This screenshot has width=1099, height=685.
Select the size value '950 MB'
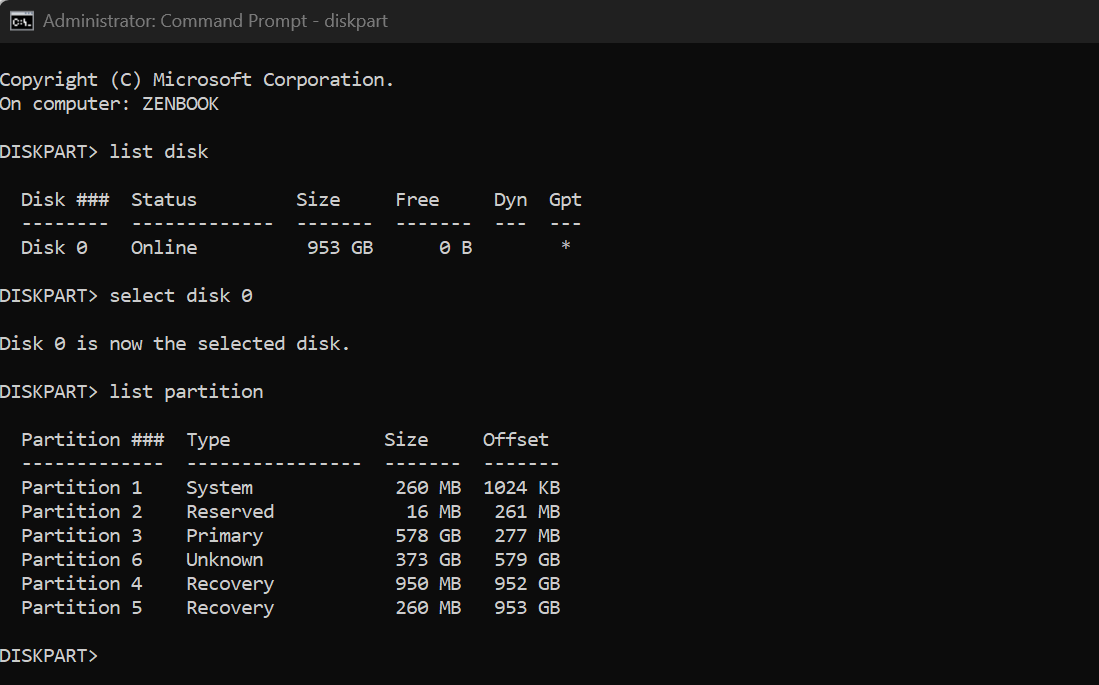click(x=428, y=583)
